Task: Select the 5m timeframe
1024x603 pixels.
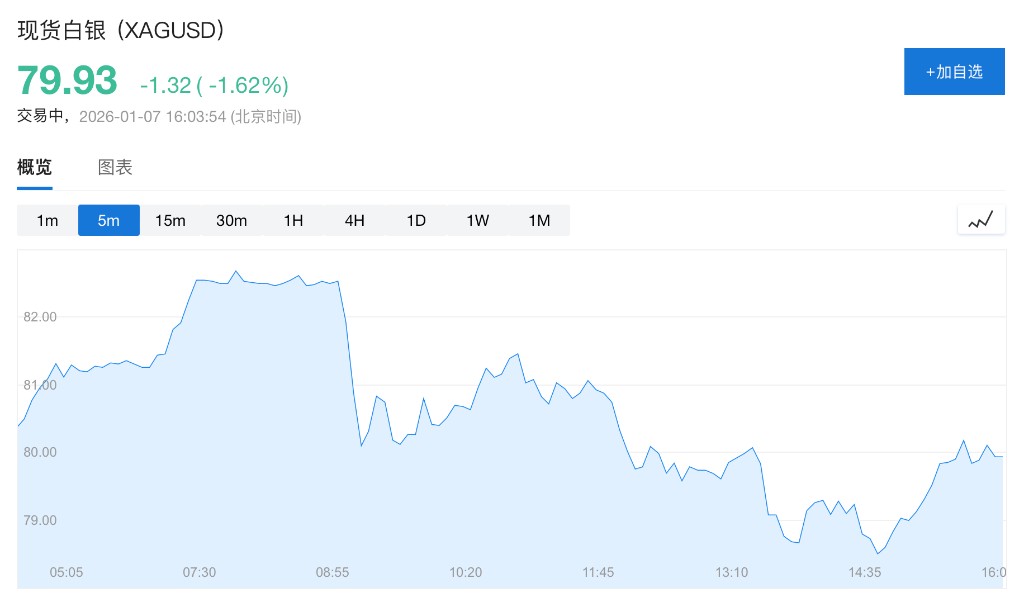Action: [x=109, y=221]
